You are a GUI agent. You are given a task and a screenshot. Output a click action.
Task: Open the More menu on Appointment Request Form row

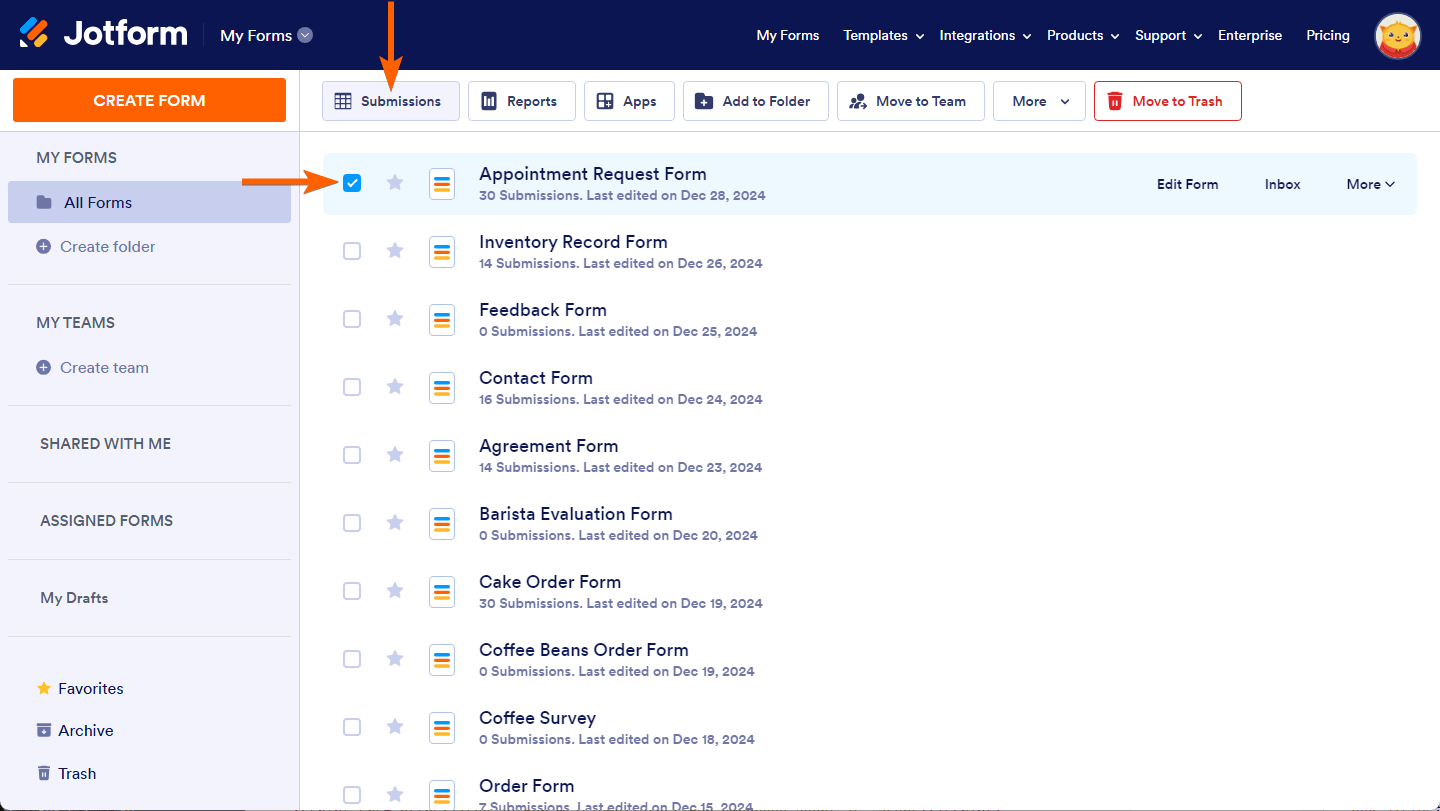click(1370, 184)
